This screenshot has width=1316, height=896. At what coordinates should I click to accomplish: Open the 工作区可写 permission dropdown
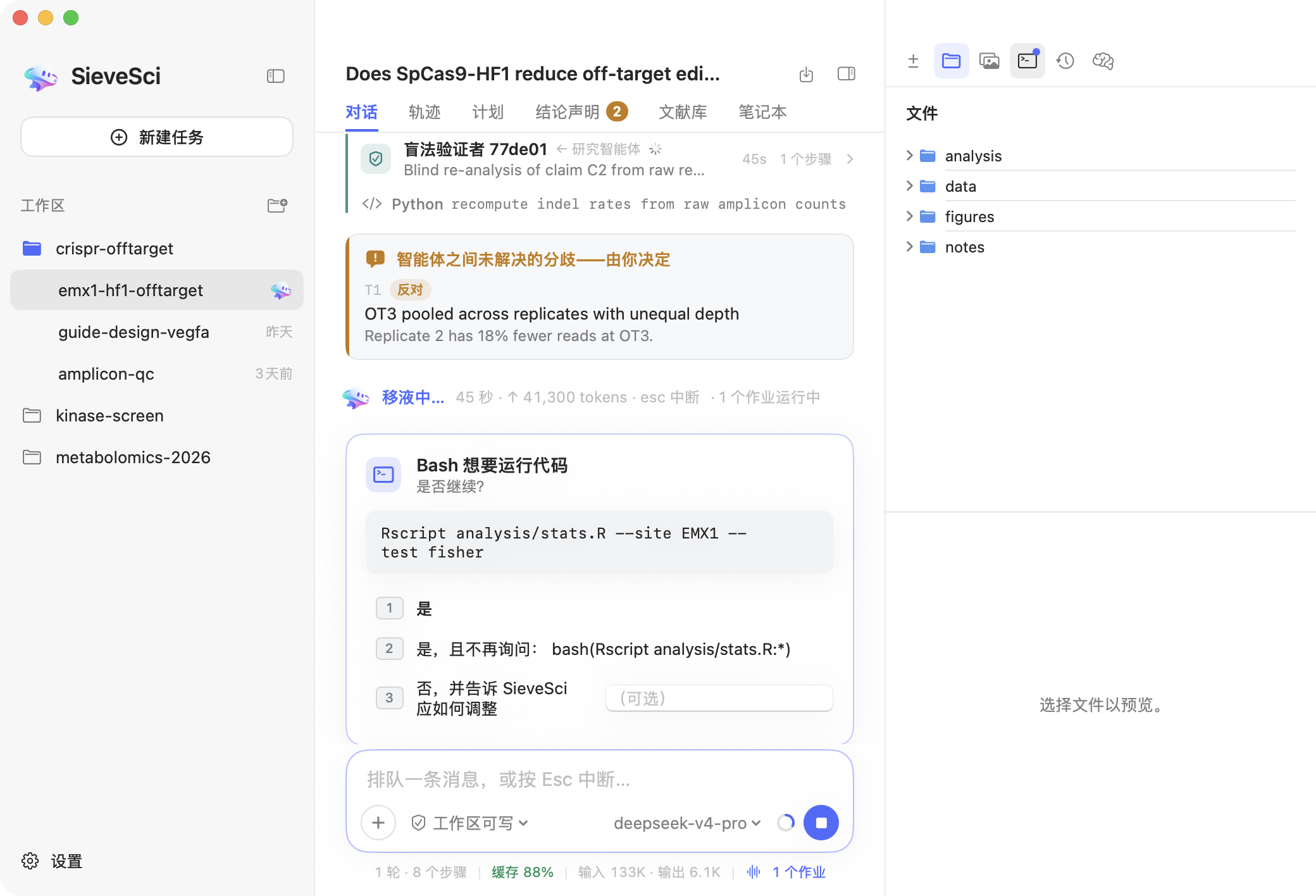pyautogui.click(x=469, y=823)
